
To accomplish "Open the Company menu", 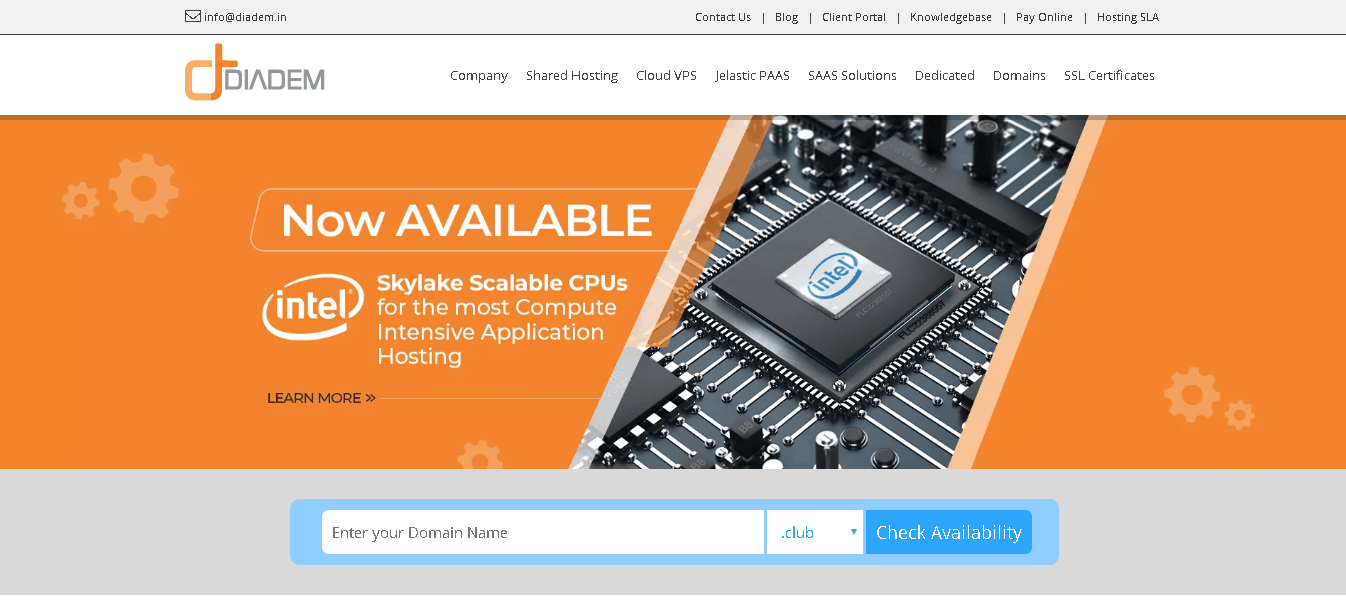I will coord(479,75).
